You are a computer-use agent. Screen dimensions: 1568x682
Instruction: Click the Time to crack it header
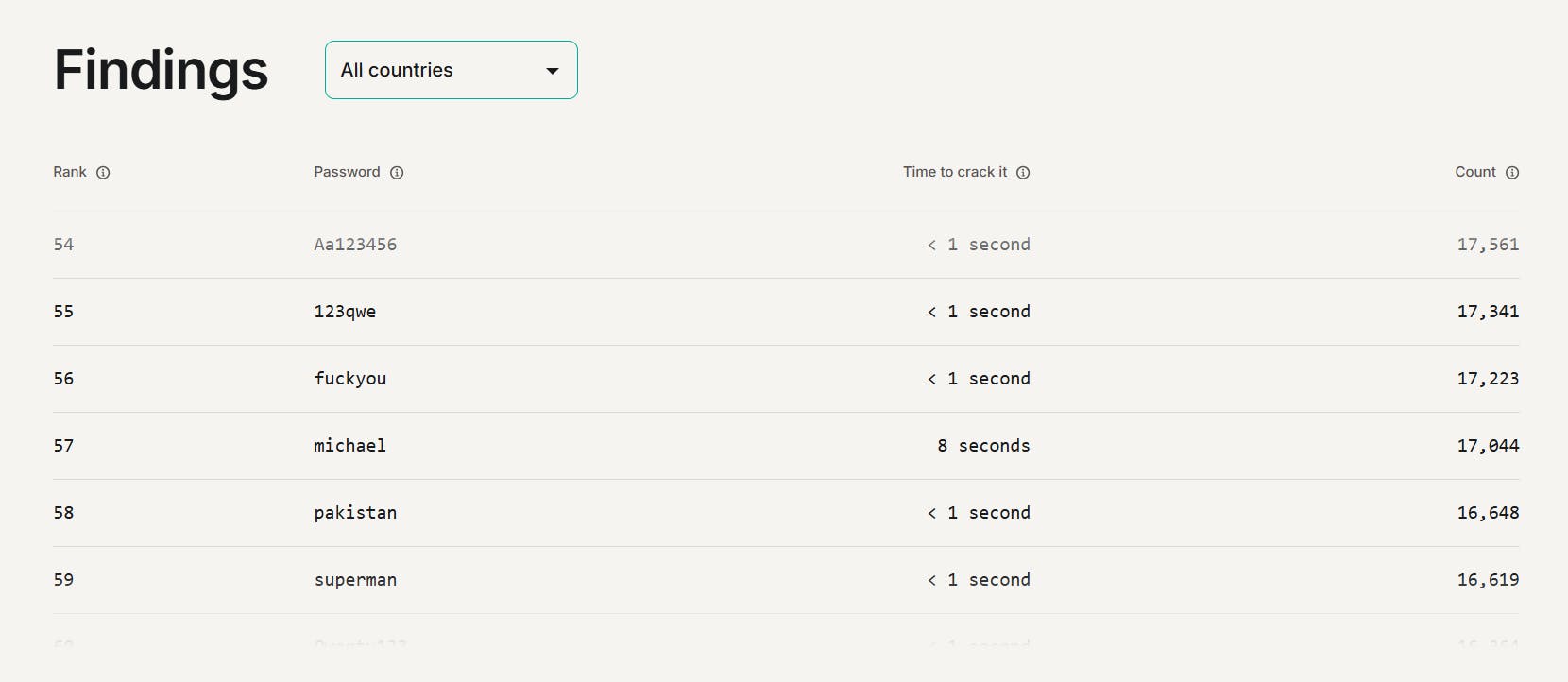(955, 172)
